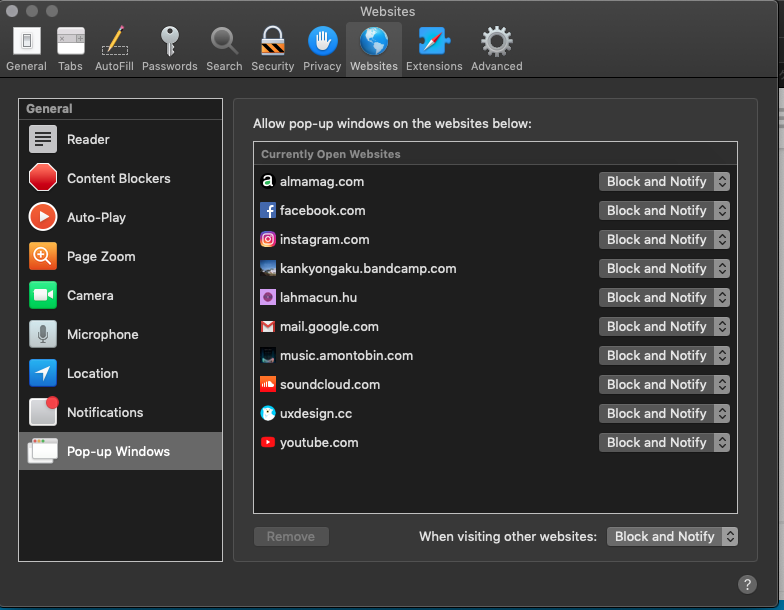Select the Page Zoom magnifier icon
This screenshot has width=784, height=610.
pyautogui.click(x=43, y=256)
